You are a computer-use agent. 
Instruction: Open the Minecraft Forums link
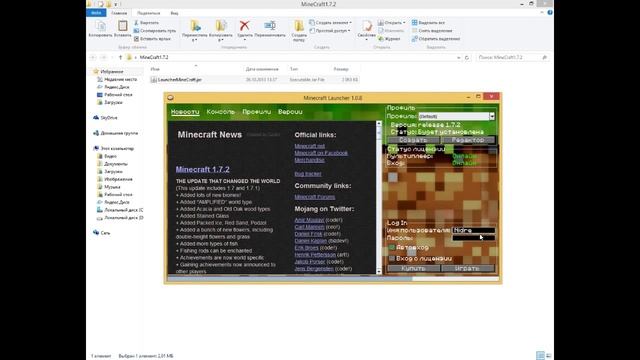coord(315,197)
